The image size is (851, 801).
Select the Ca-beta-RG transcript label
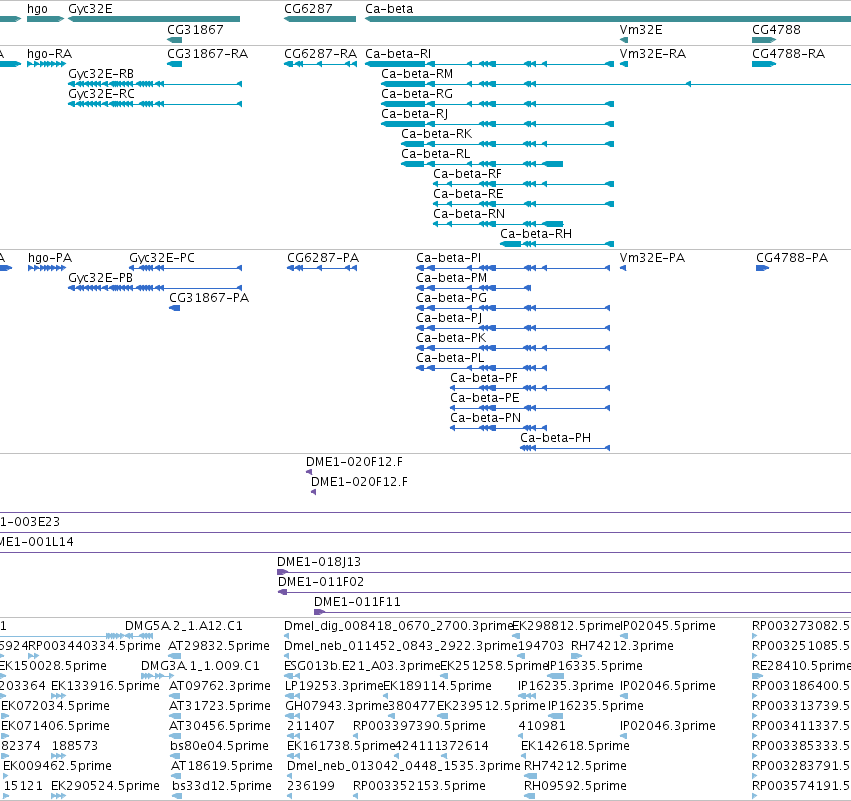tap(417, 94)
